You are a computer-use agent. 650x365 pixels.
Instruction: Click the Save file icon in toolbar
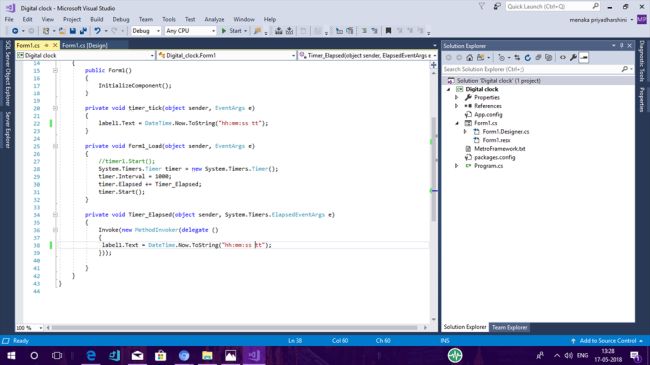[73, 31]
